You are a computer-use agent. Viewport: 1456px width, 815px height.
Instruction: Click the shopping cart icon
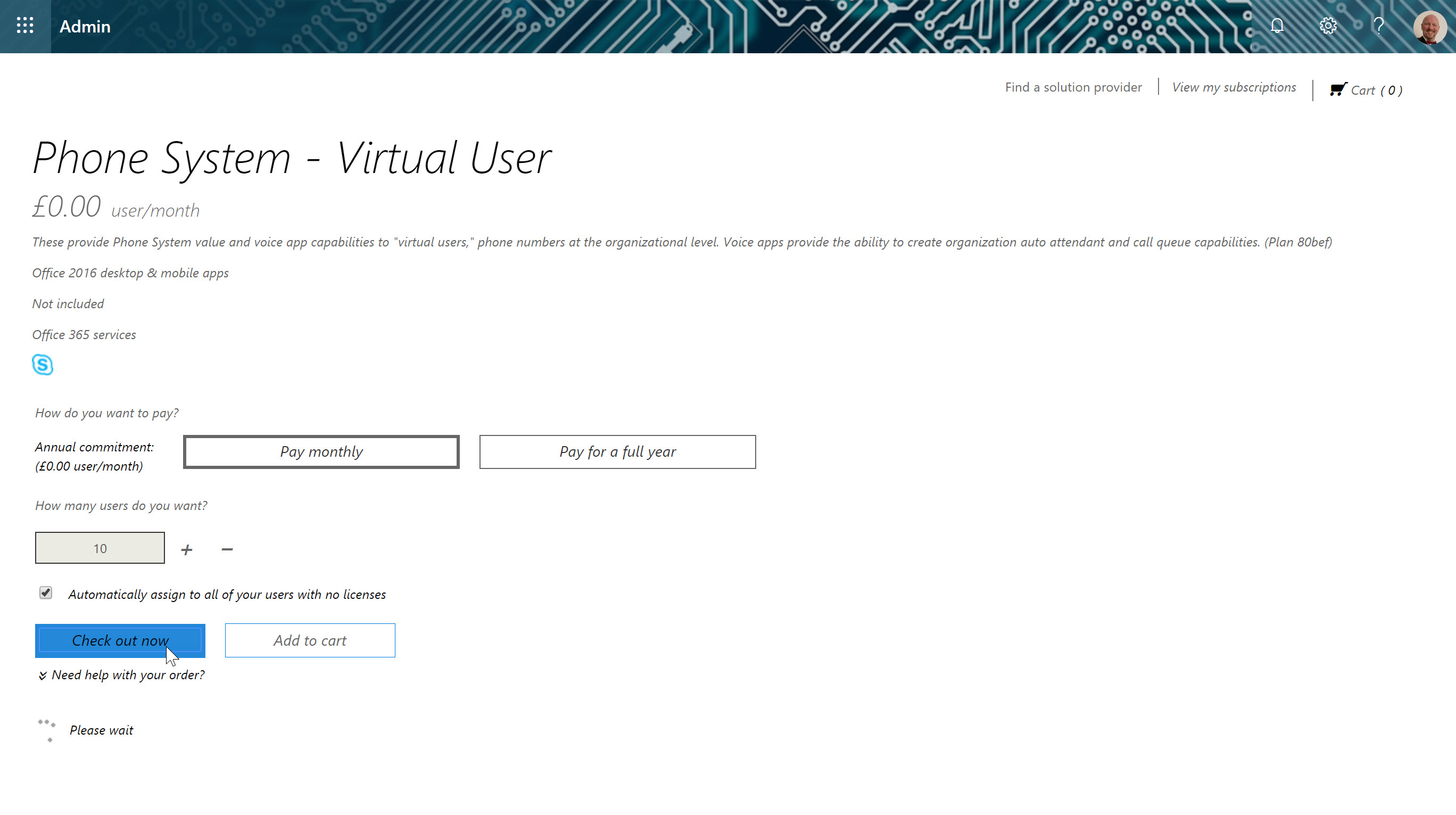coord(1338,89)
